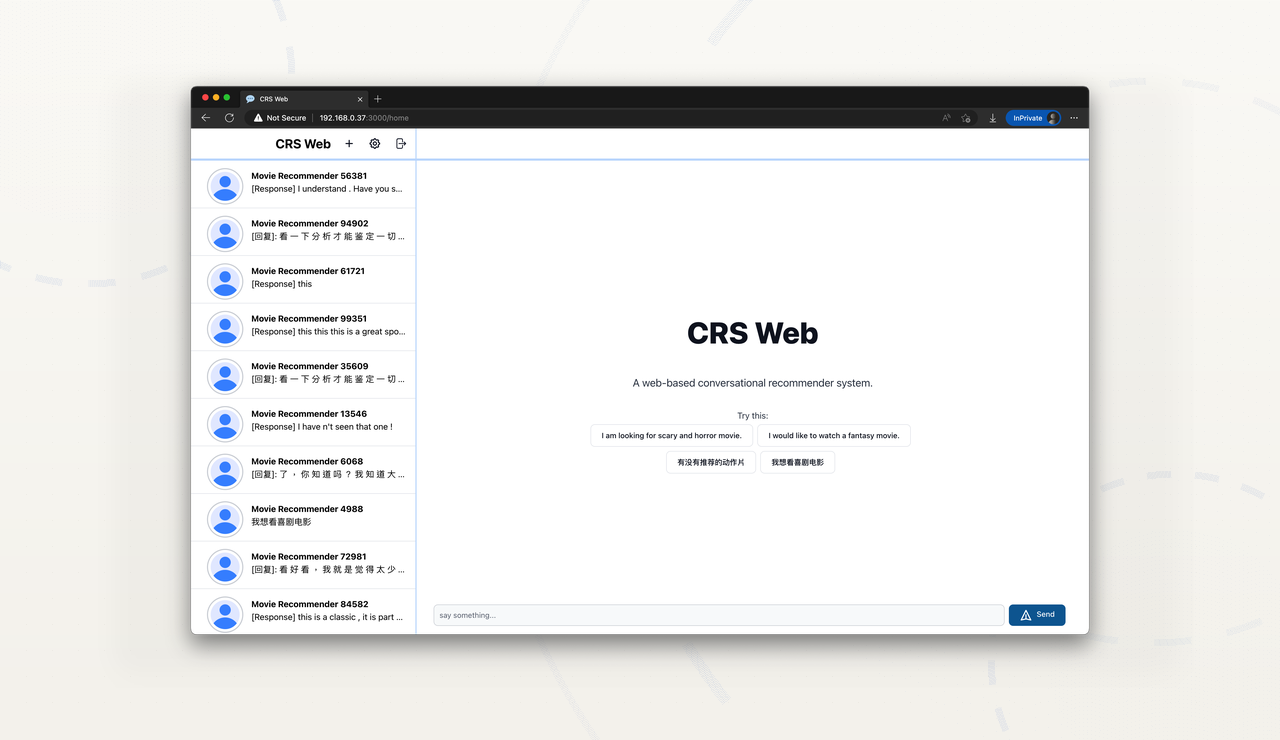The width and height of the screenshot is (1280, 740).
Task: Open the read aloud icon in address bar
Action: coord(946,118)
